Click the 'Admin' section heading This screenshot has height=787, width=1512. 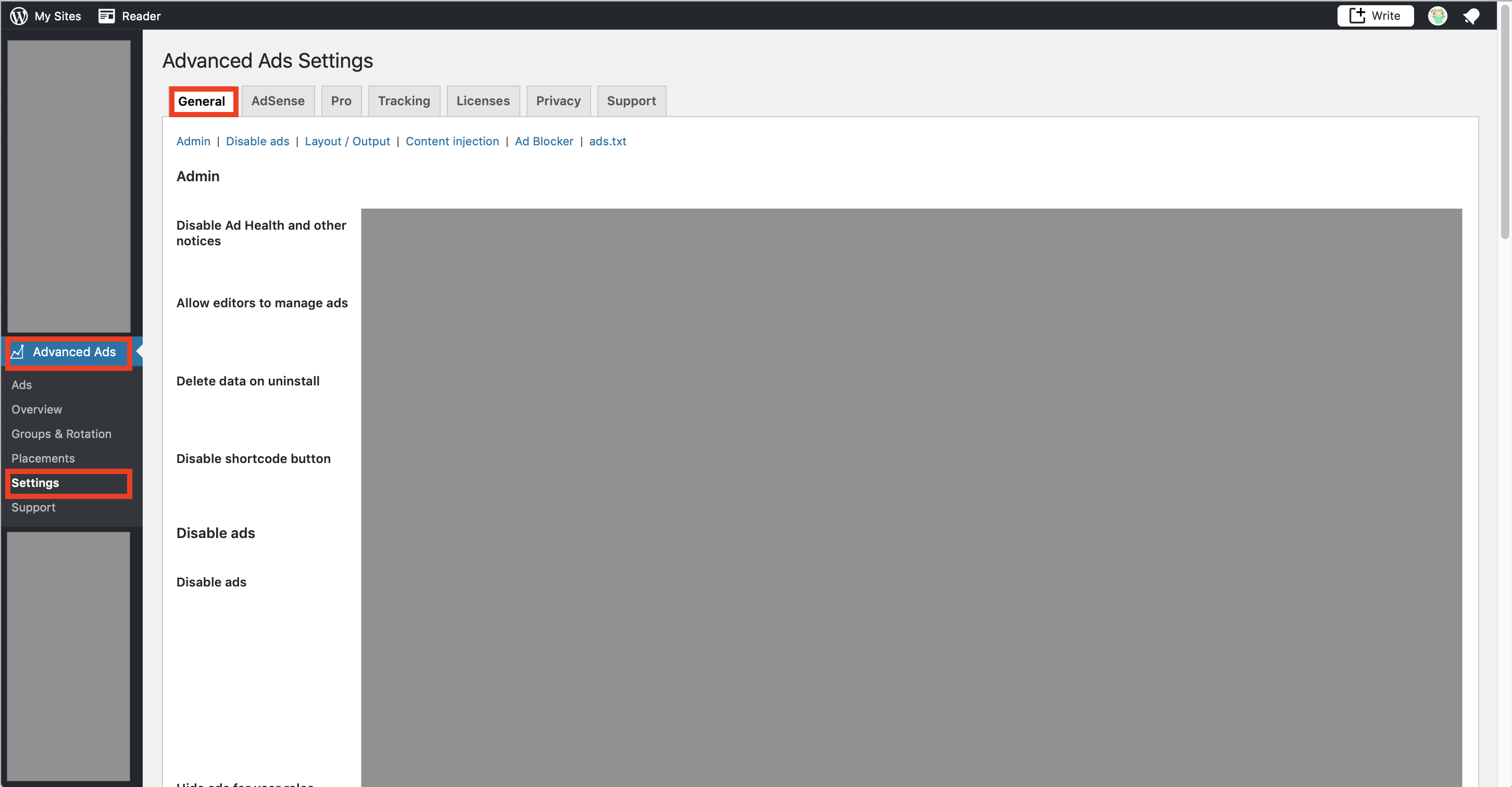(198, 176)
